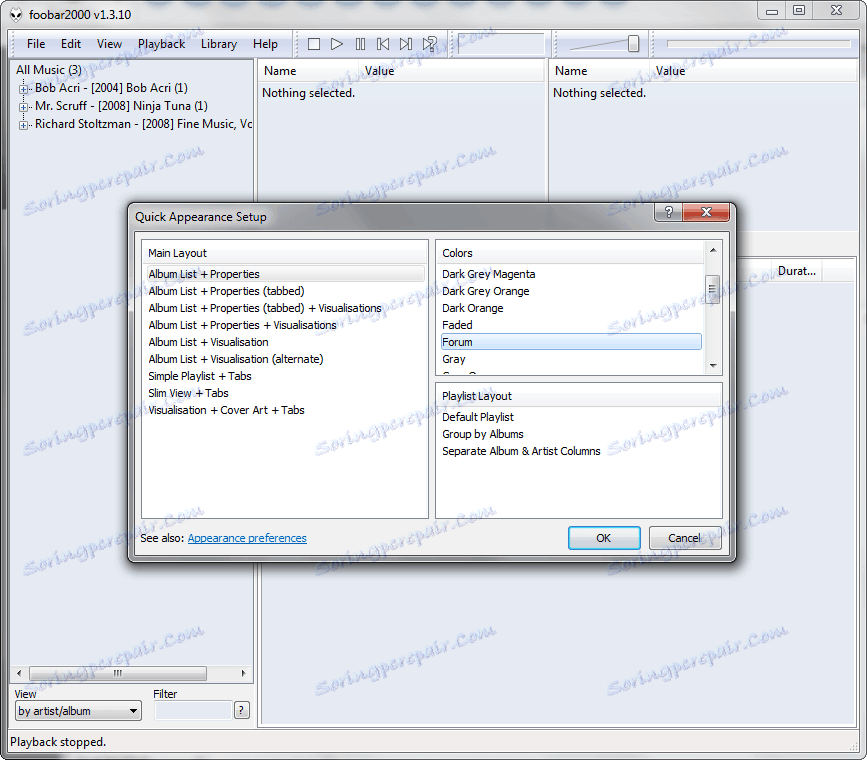
Task: Click the Value column header in right properties
Action: (755, 71)
